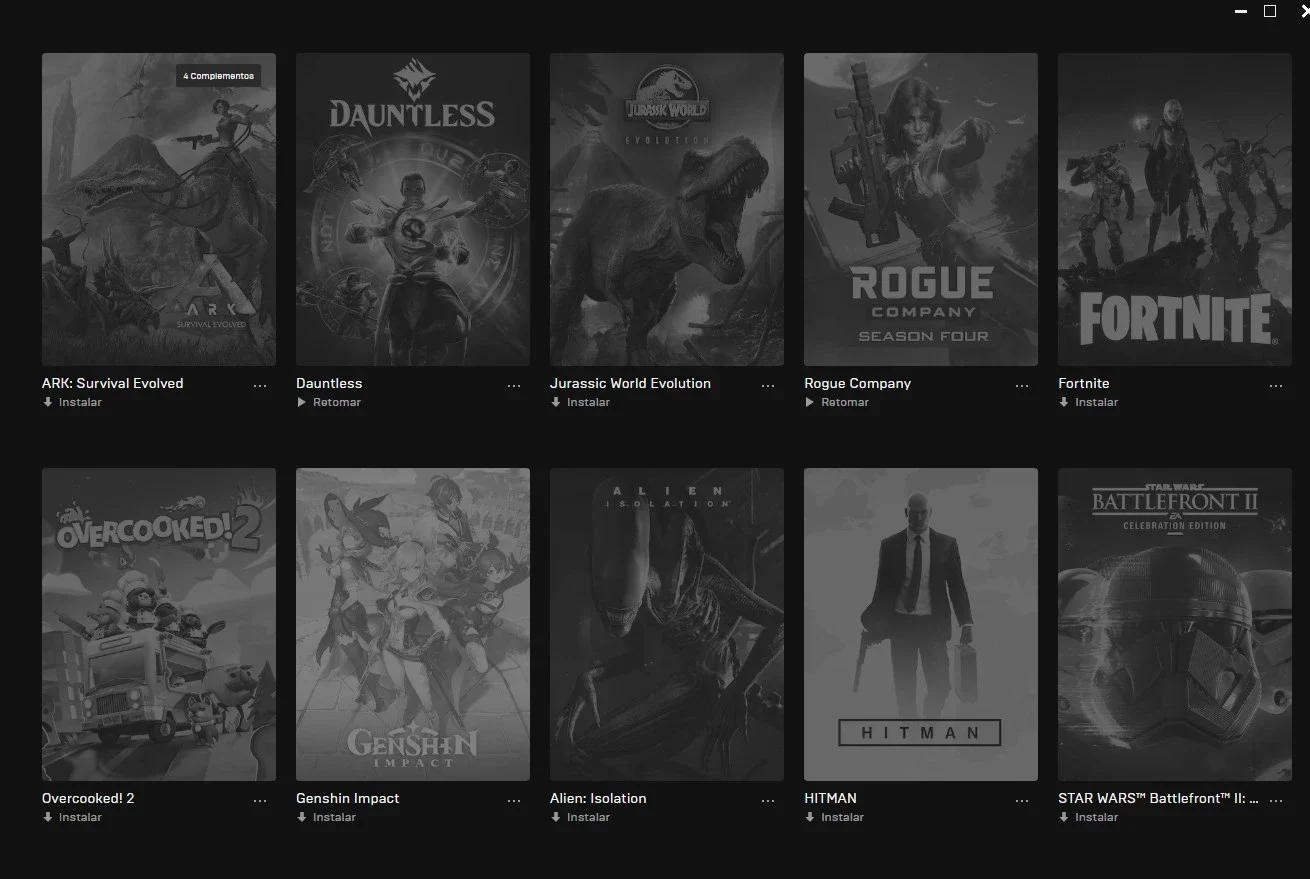Resume Rogue Company with Retomar
The width and height of the screenshot is (1310, 879).
point(837,402)
